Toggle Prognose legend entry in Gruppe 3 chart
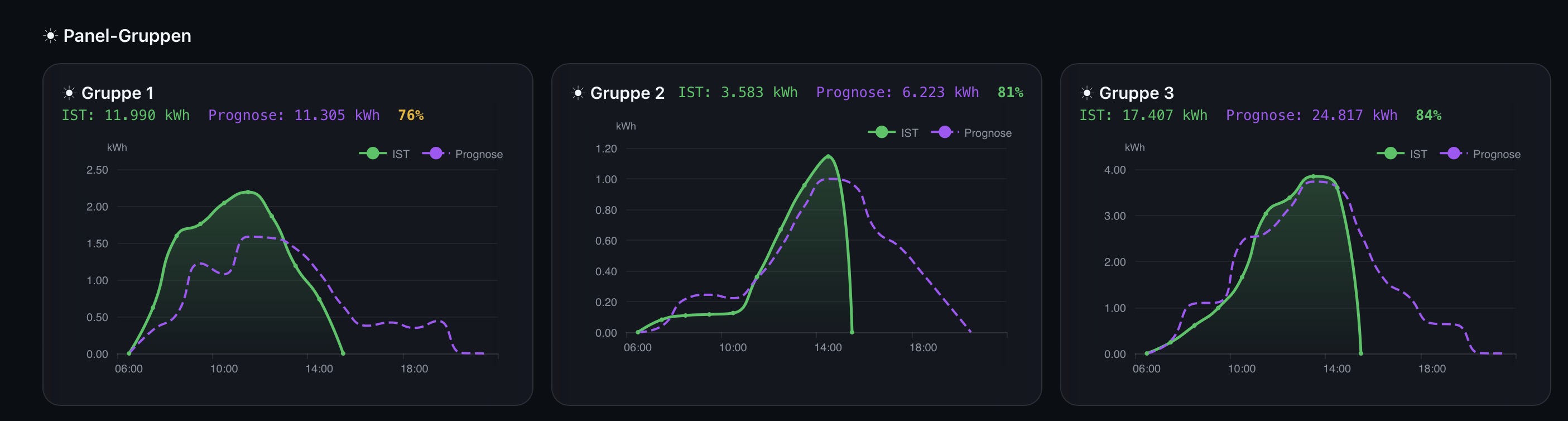Screen dimensions: 1568x421 tap(1480, 154)
